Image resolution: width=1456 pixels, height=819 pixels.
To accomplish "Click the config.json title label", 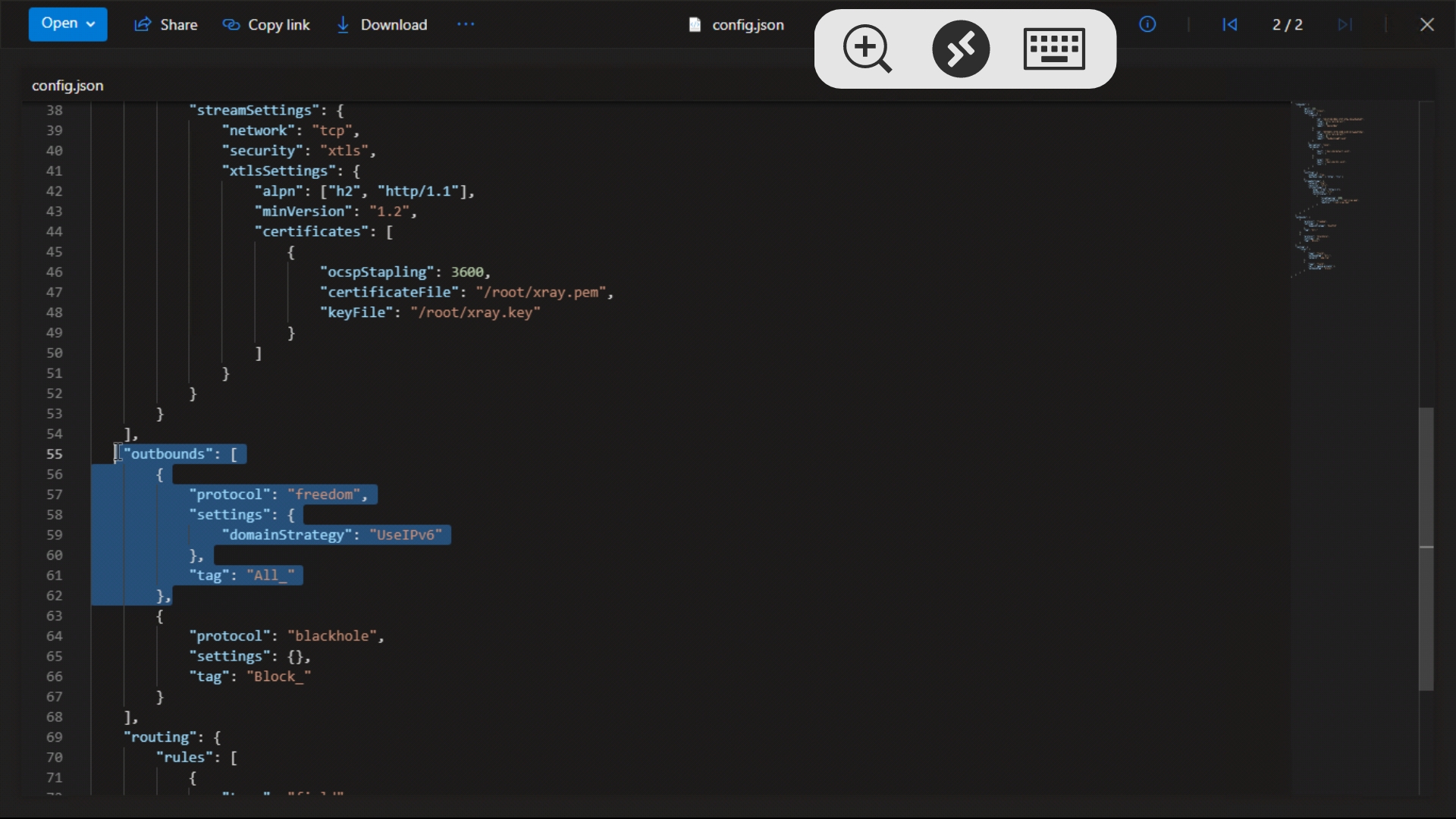I will [x=67, y=86].
